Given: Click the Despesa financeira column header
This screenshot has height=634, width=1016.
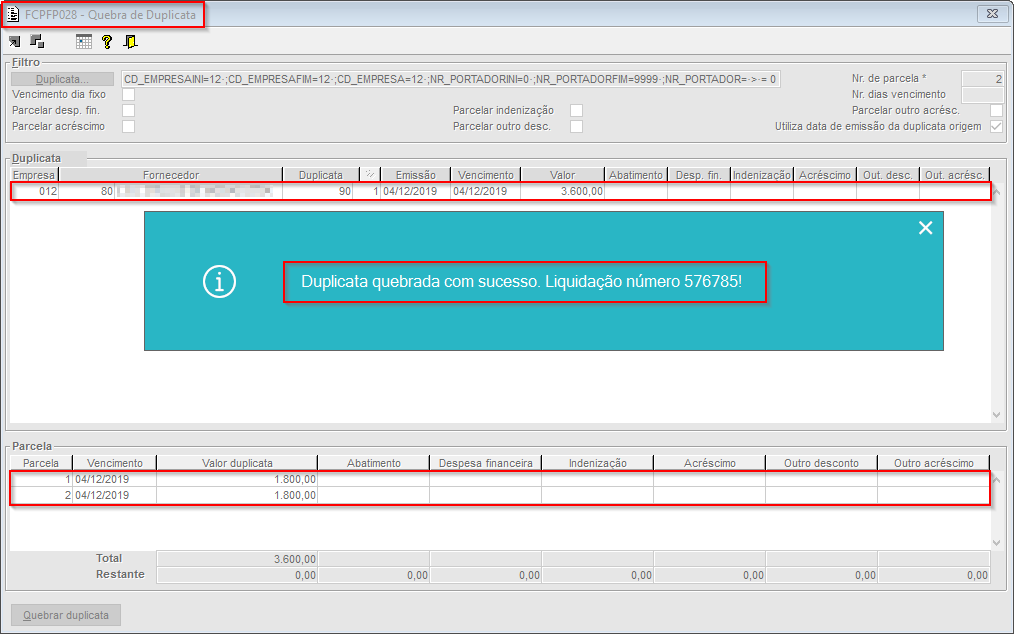Looking at the screenshot, I should tap(485, 463).
